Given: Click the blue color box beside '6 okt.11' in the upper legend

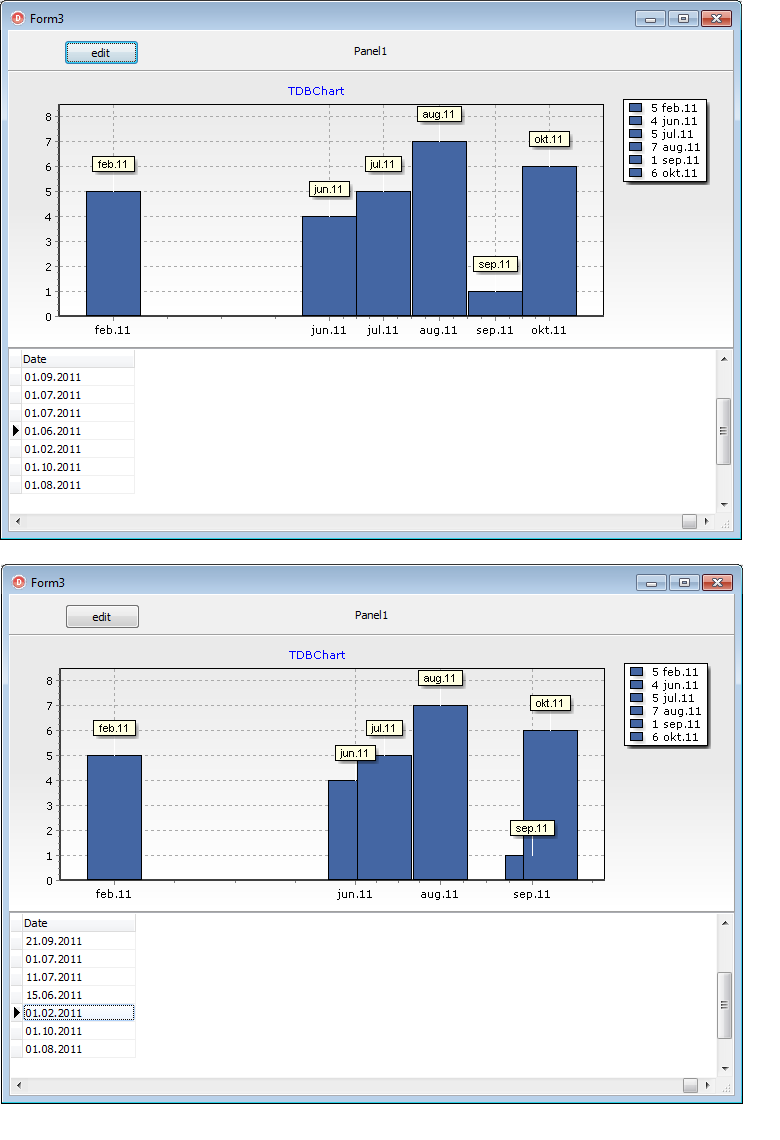Looking at the screenshot, I should [635, 173].
